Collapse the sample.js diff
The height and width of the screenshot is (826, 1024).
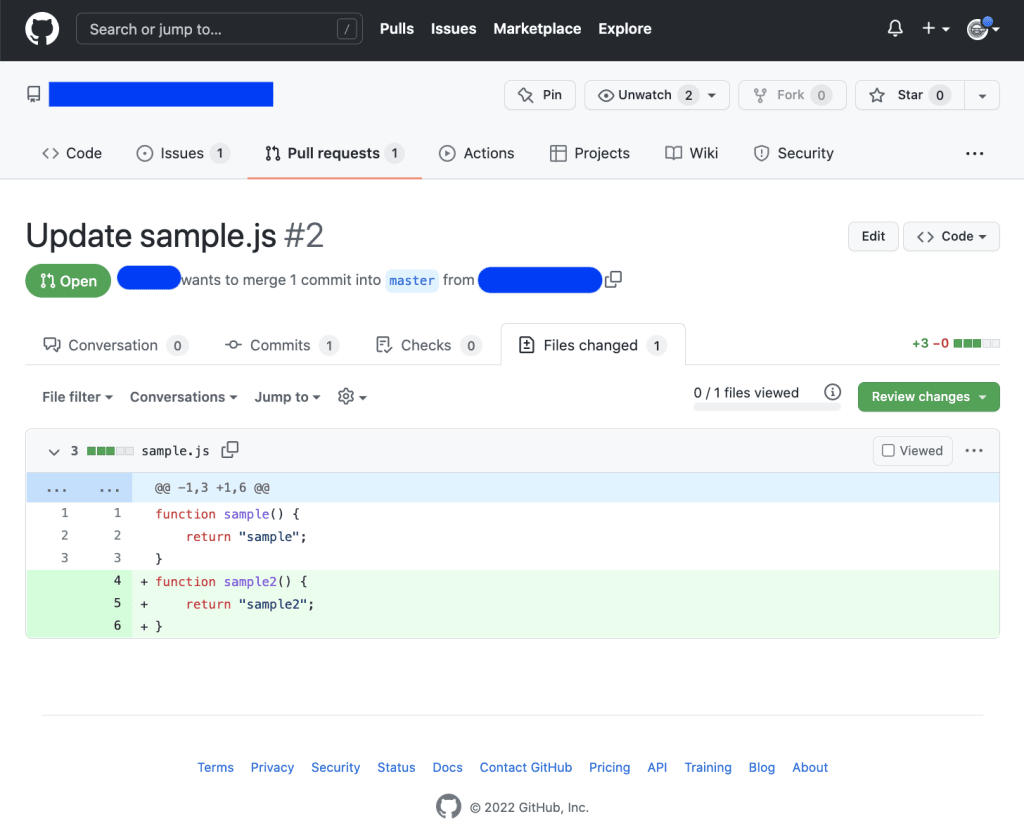click(x=54, y=451)
